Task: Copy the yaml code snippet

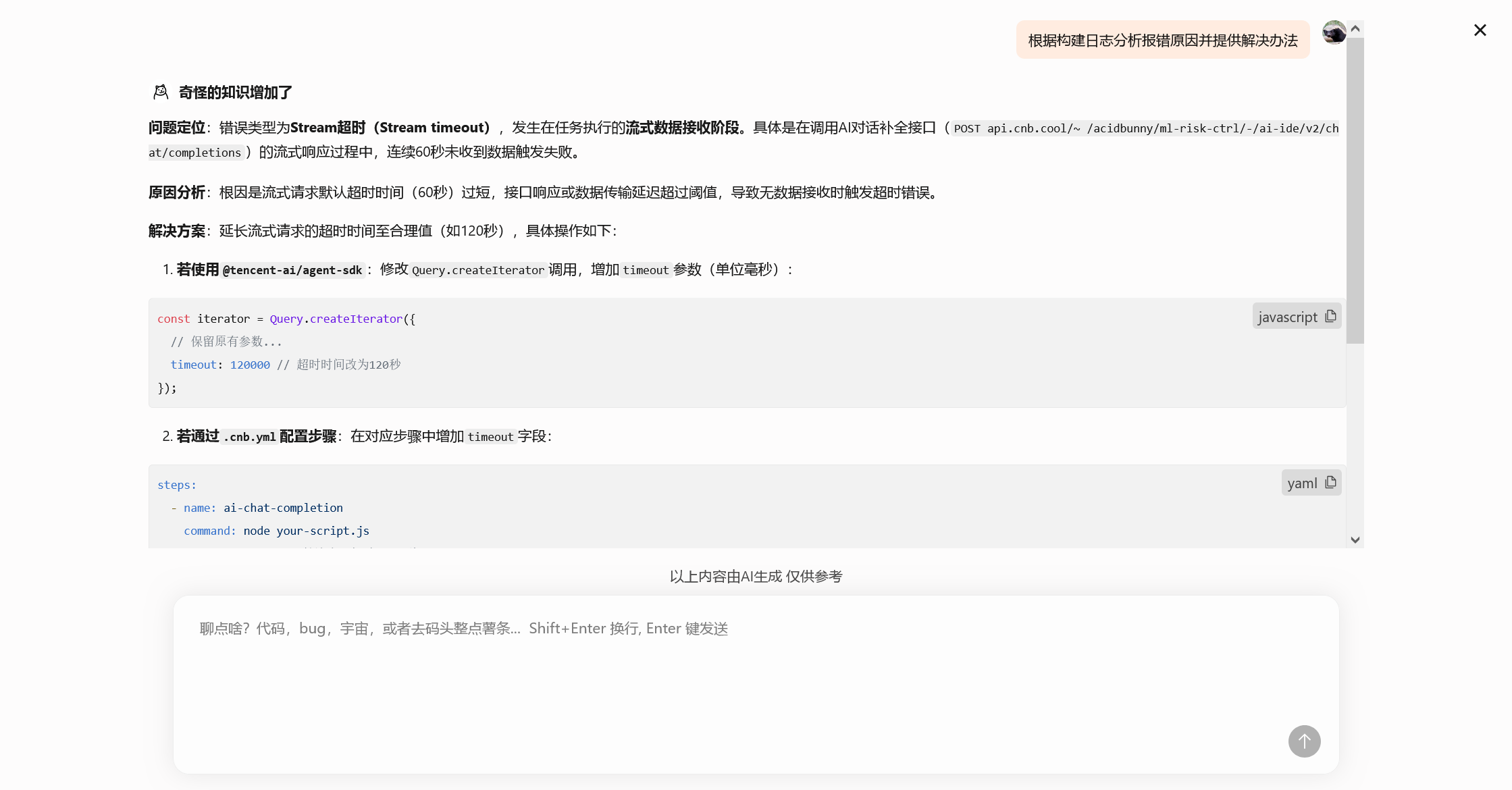Action: click(1331, 482)
